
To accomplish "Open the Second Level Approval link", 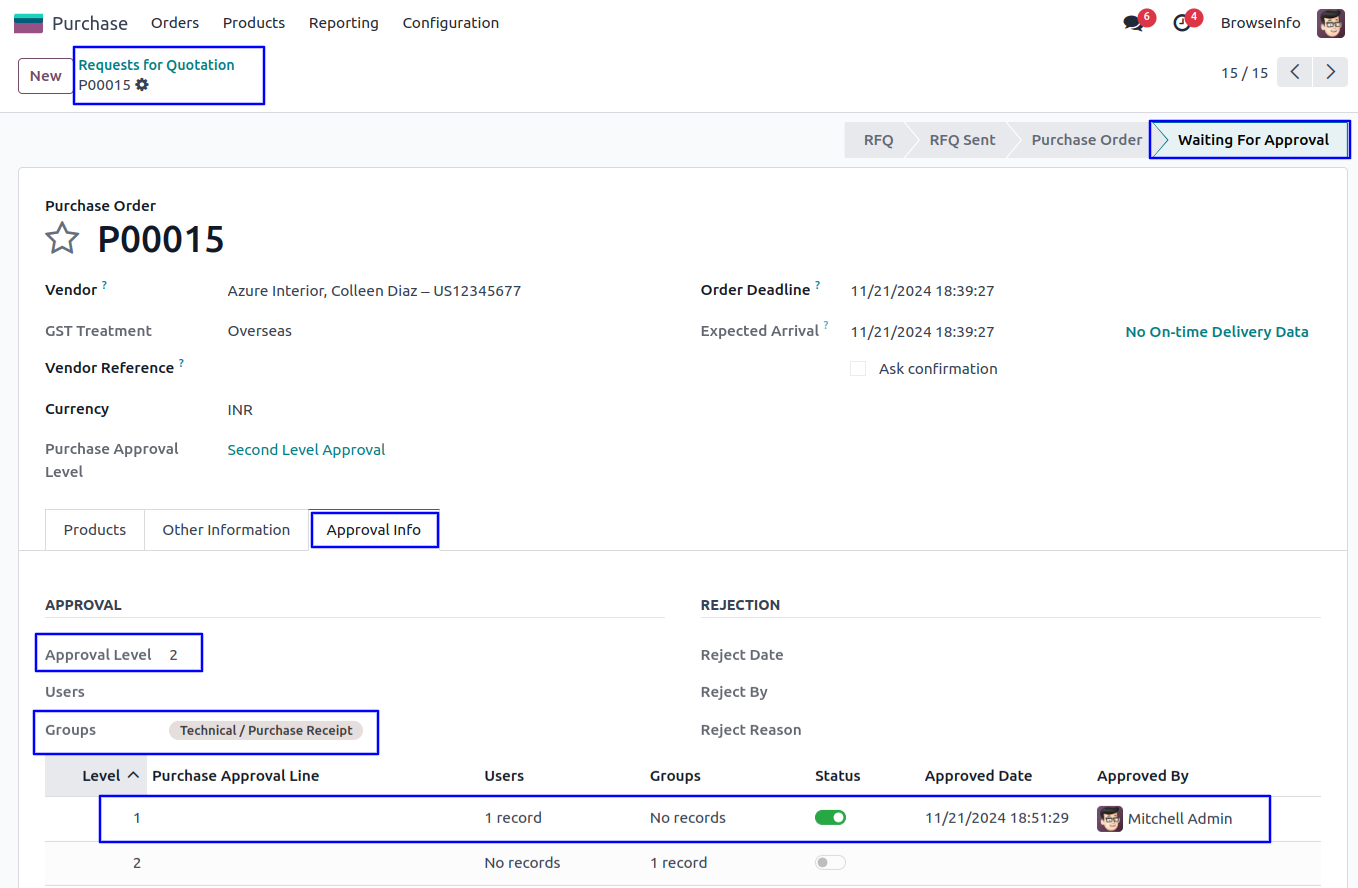I will pos(306,450).
